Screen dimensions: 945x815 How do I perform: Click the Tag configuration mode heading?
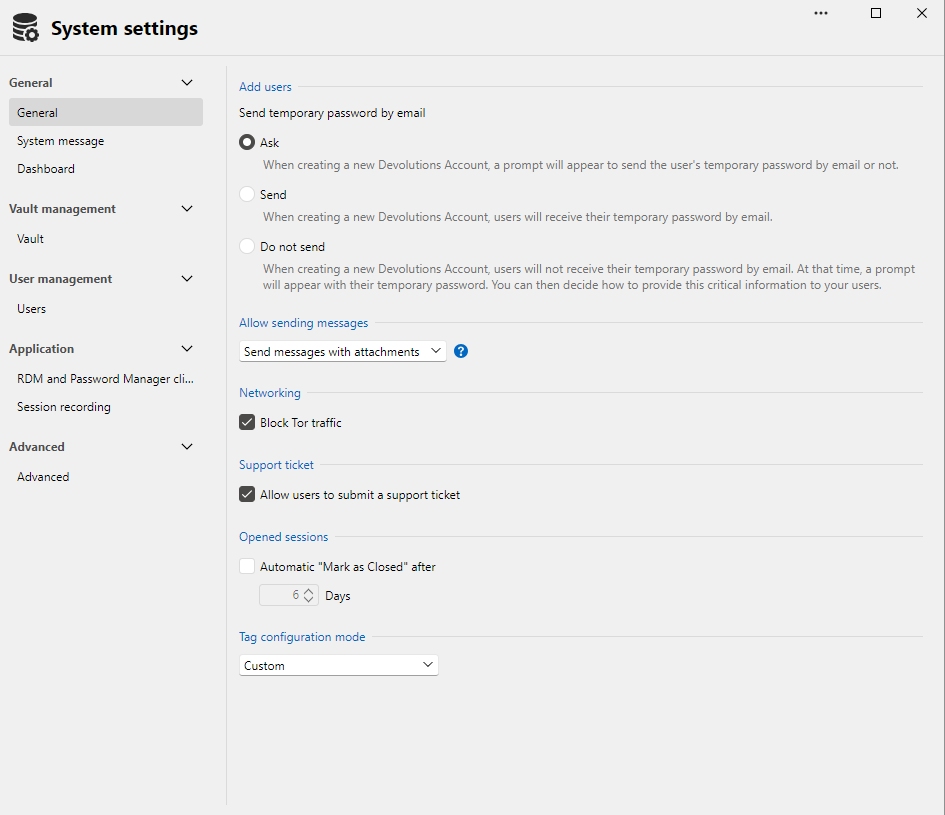click(302, 637)
